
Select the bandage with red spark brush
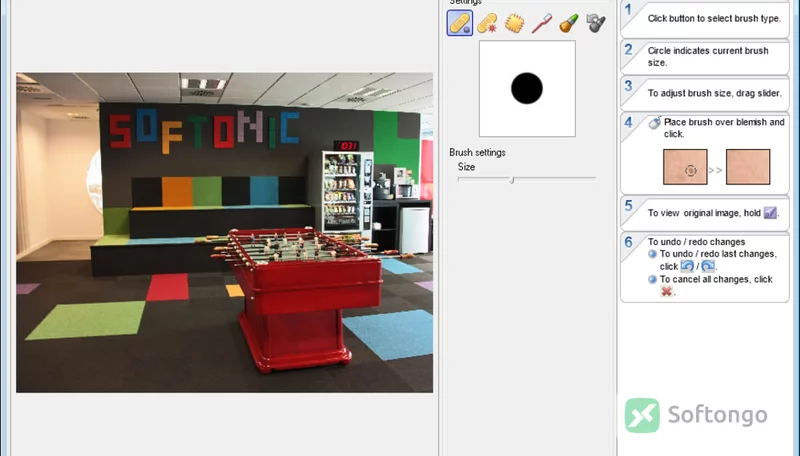click(487, 23)
